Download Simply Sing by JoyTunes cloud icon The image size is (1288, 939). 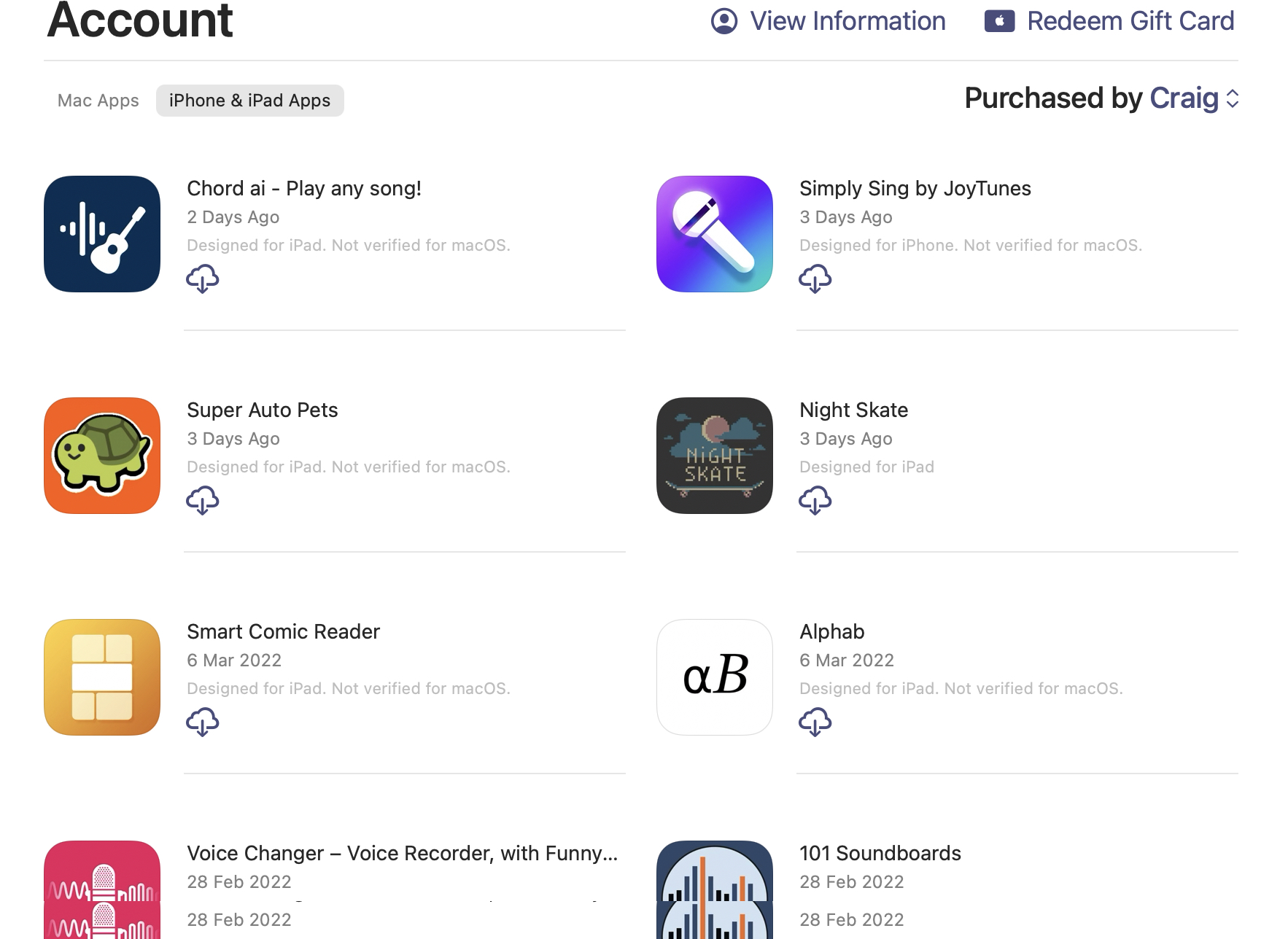(815, 278)
